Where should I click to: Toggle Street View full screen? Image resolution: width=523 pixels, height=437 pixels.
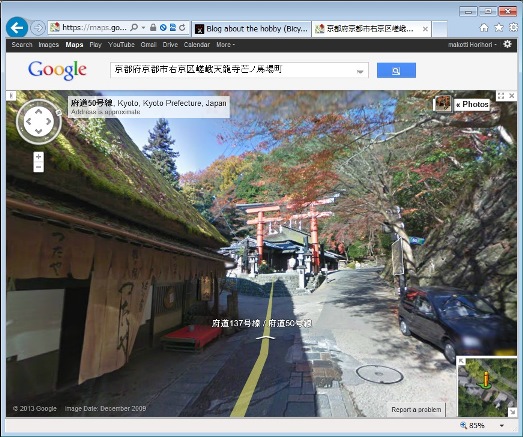click(x=501, y=96)
